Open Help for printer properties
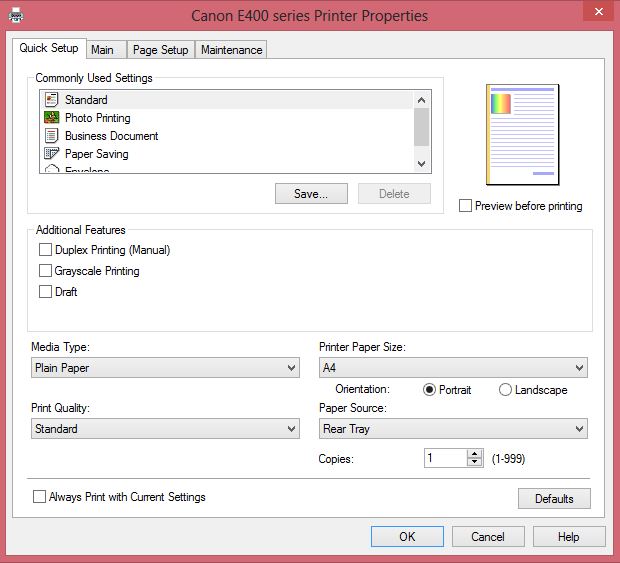Image resolution: width=620 pixels, height=563 pixels. tap(569, 537)
